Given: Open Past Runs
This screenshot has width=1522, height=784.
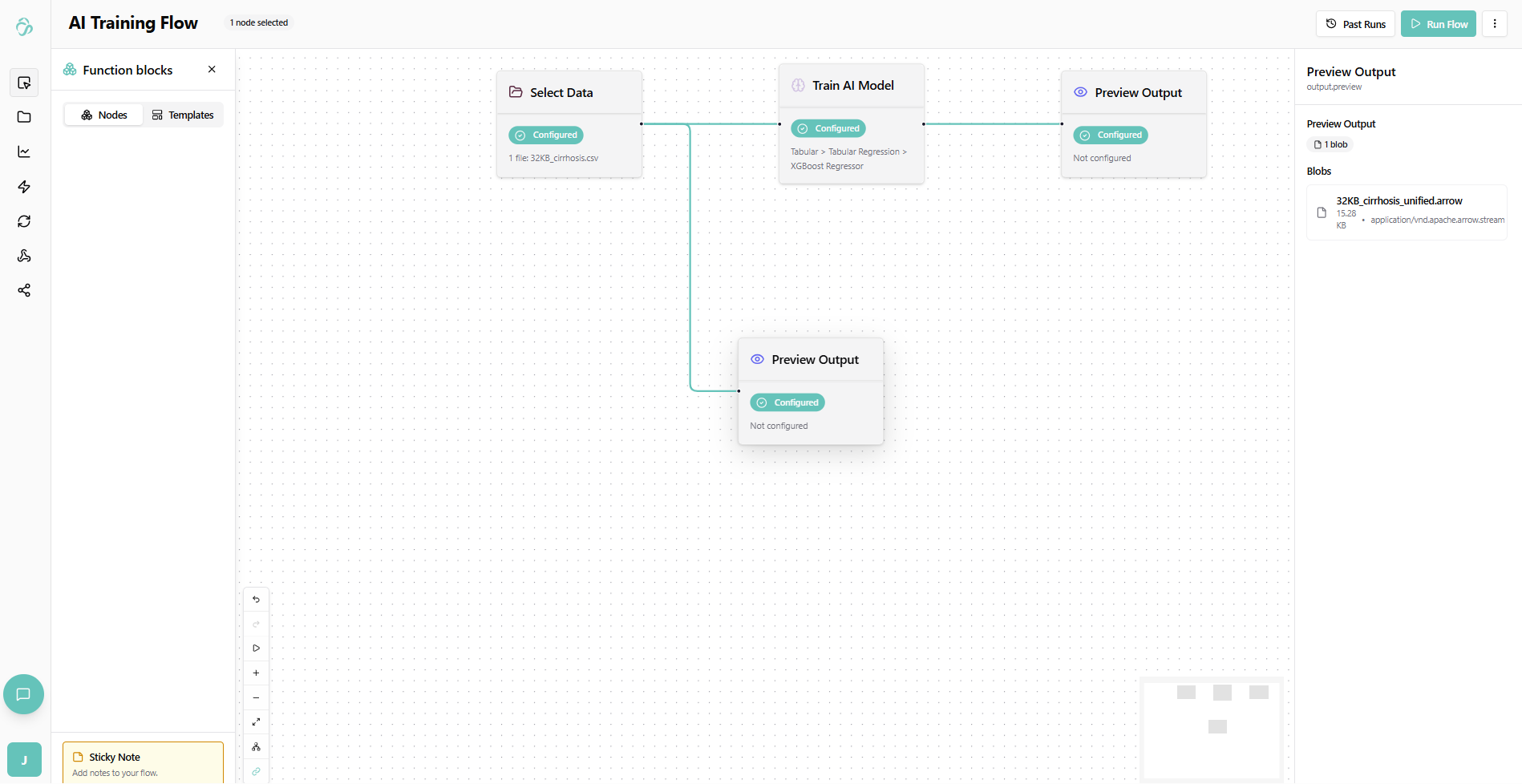Looking at the screenshot, I should [1355, 24].
